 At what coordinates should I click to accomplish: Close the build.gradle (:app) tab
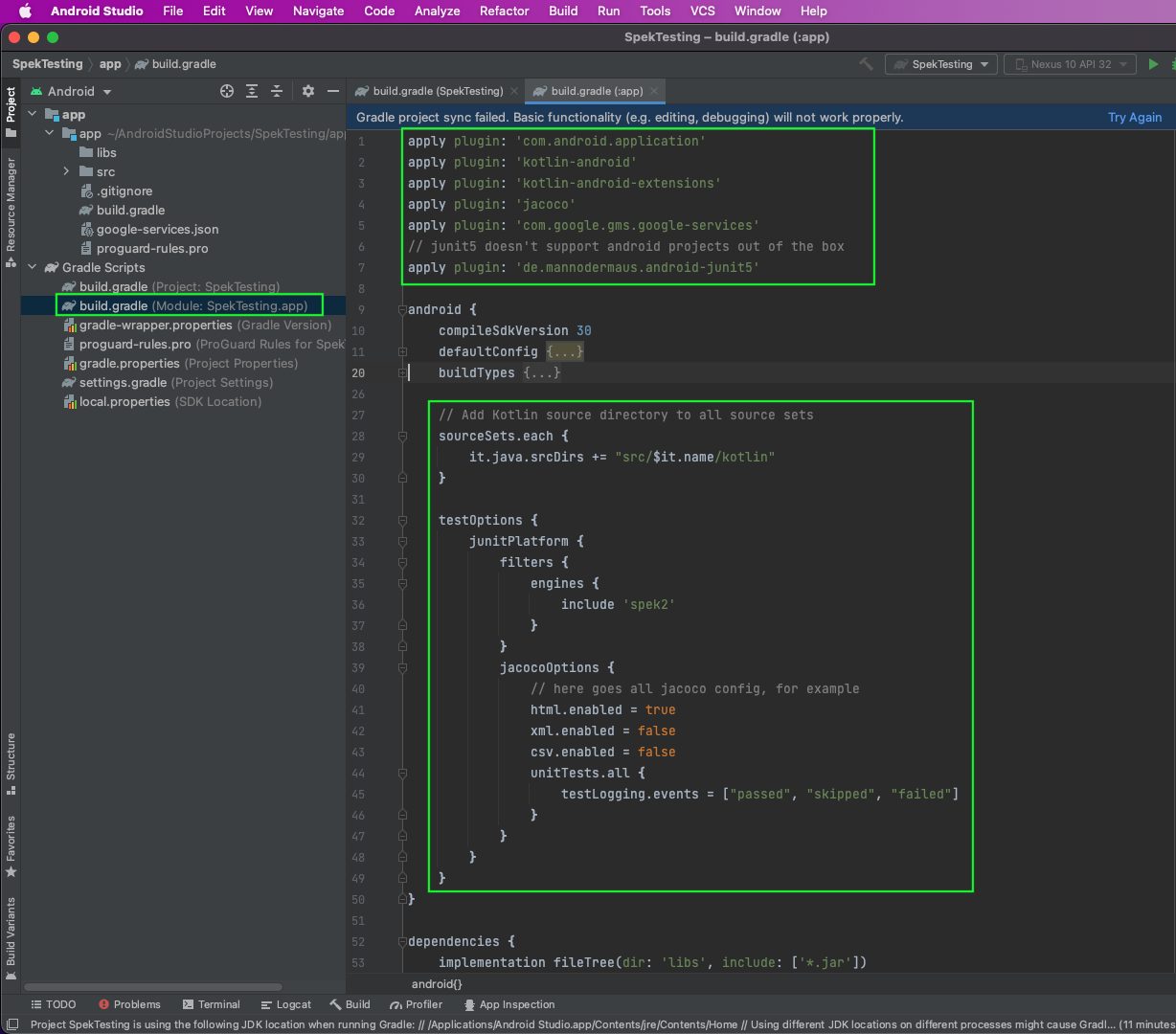[655, 91]
